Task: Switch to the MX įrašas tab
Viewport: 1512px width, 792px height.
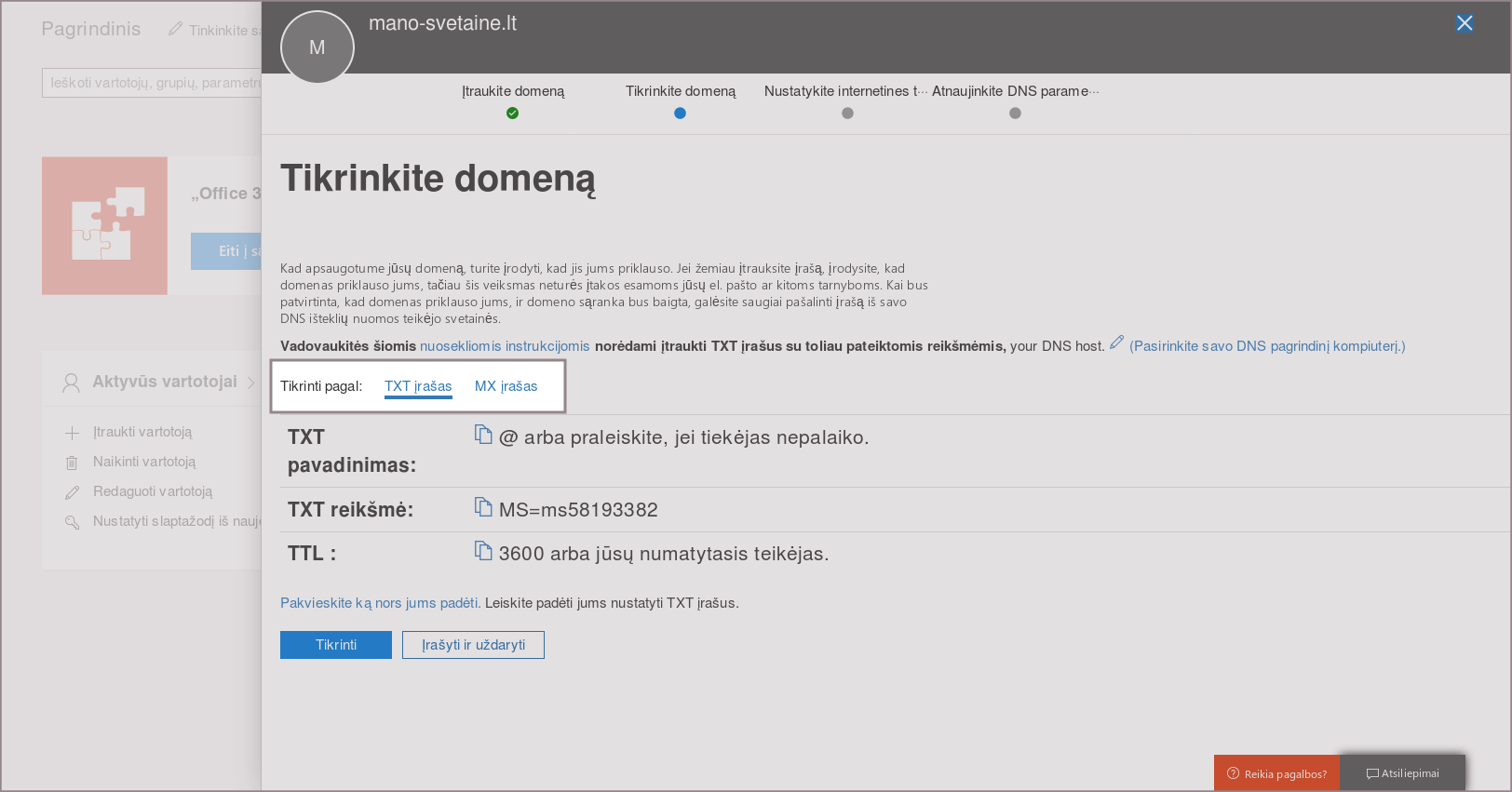Action: click(x=506, y=386)
